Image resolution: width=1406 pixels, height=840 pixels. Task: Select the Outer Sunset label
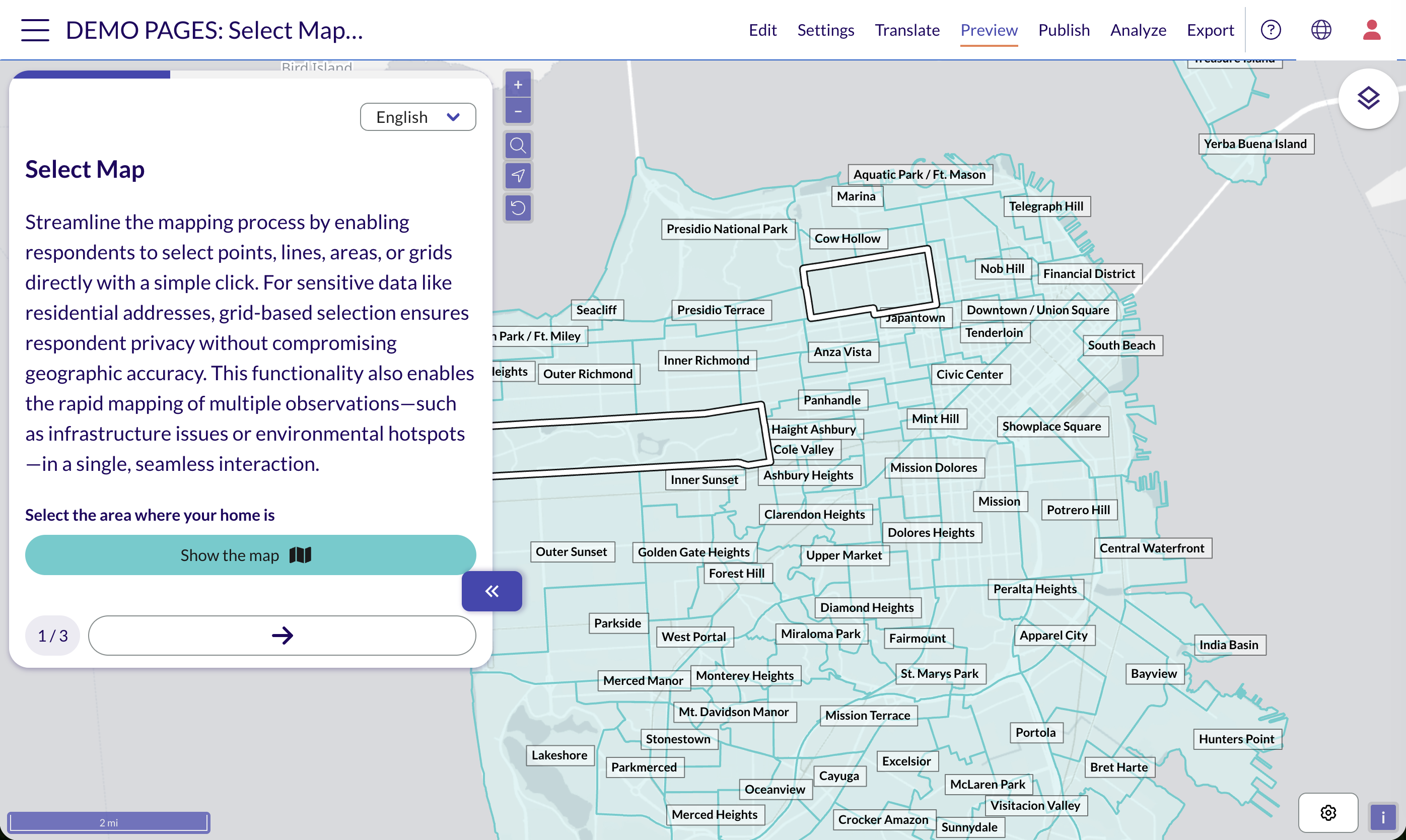click(x=571, y=551)
